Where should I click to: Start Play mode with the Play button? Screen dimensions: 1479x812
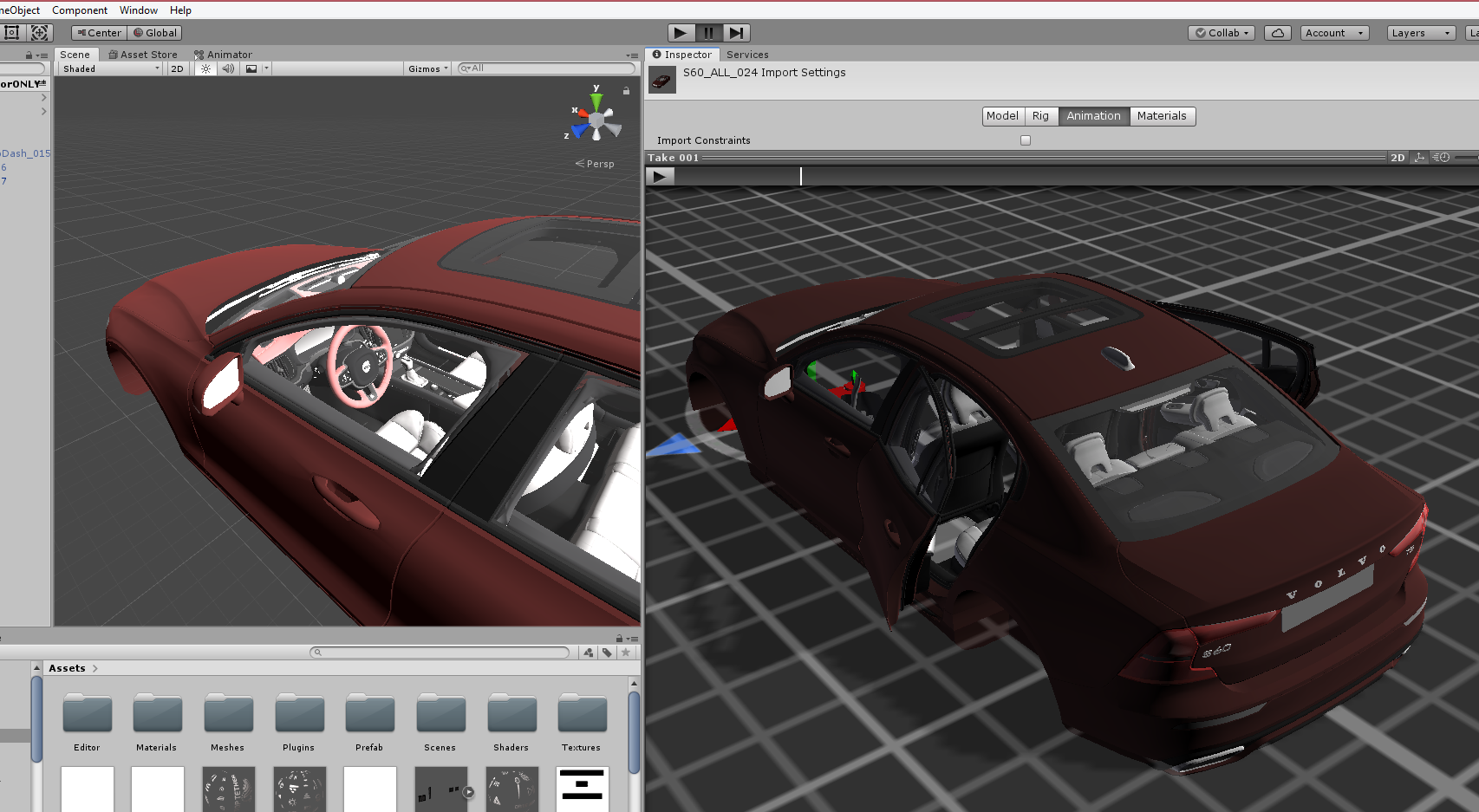(681, 33)
